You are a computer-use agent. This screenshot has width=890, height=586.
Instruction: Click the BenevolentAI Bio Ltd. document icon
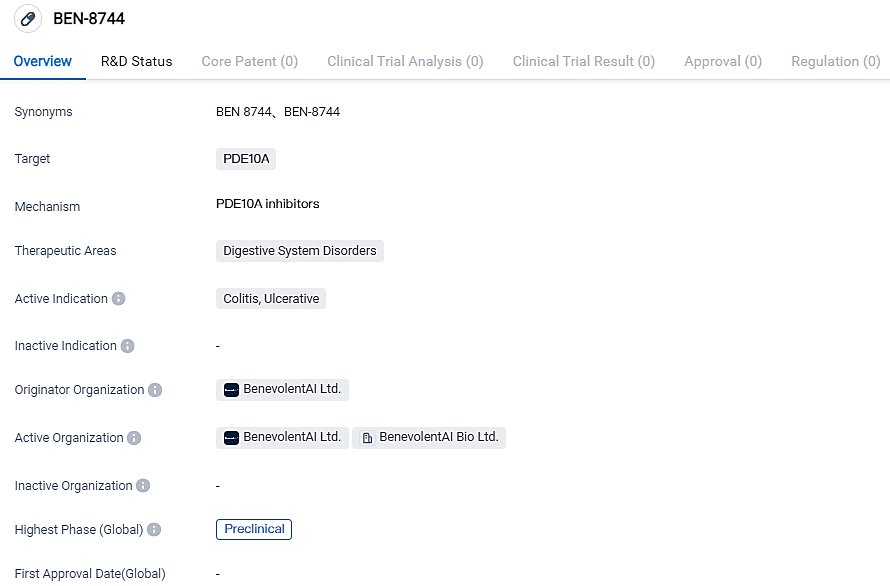(367, 438)
